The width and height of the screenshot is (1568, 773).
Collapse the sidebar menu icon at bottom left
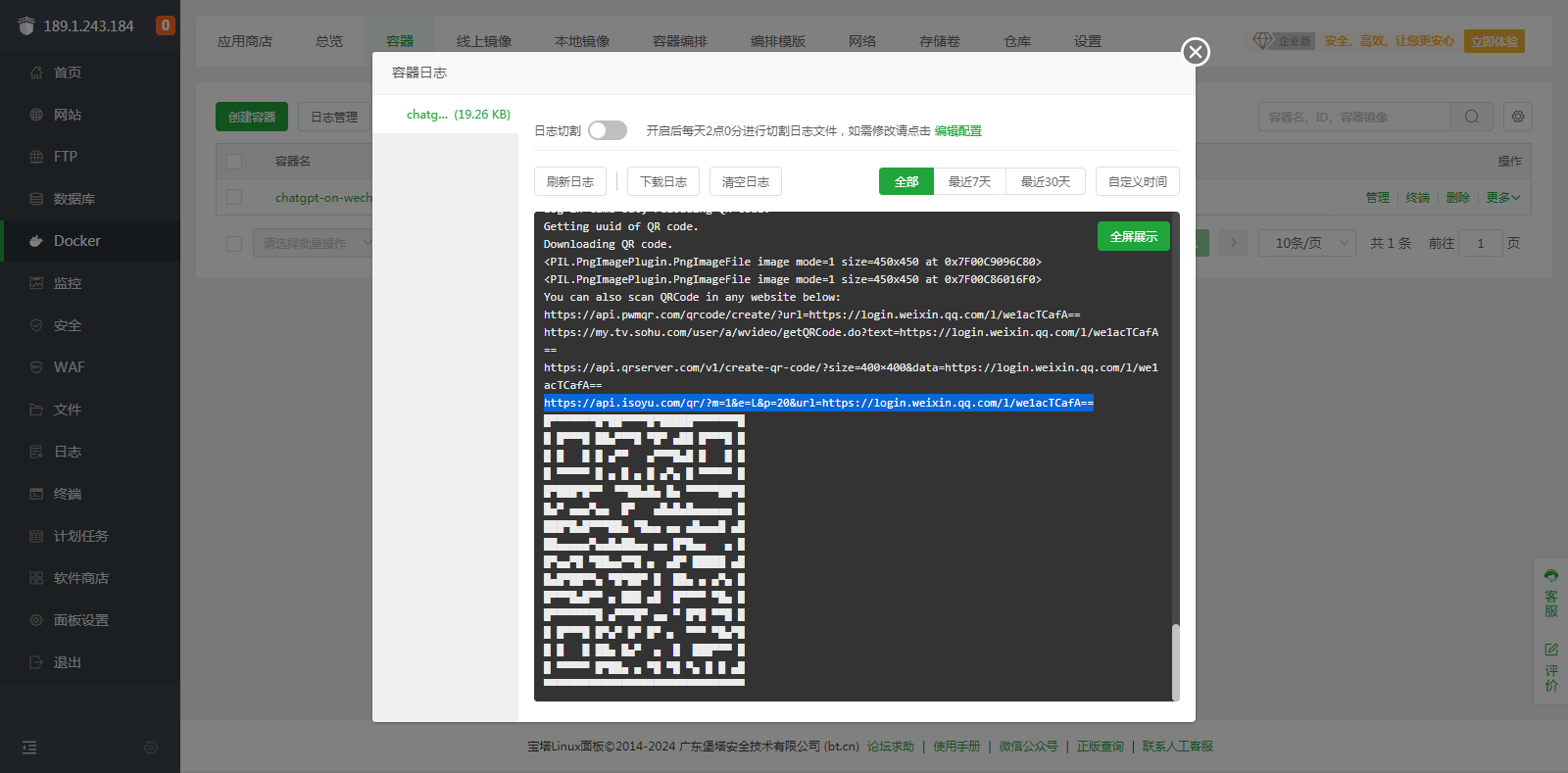pyautogui.click(x=29, y=748)
